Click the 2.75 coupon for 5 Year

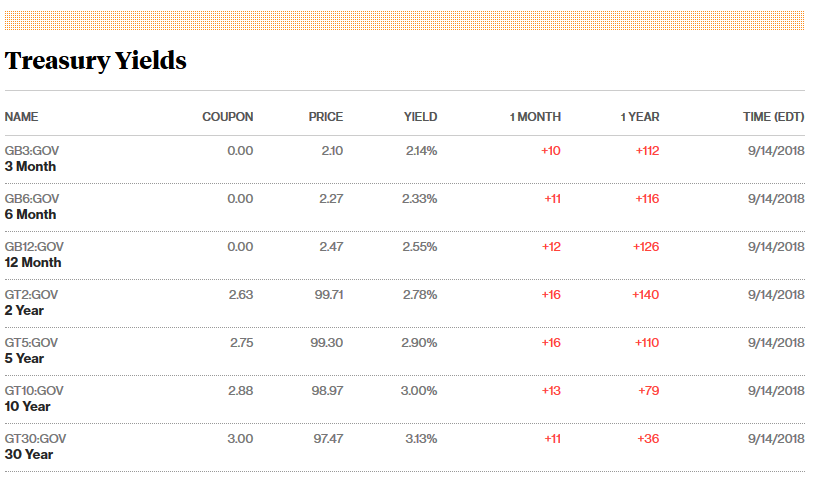click(x=240, y=343)
